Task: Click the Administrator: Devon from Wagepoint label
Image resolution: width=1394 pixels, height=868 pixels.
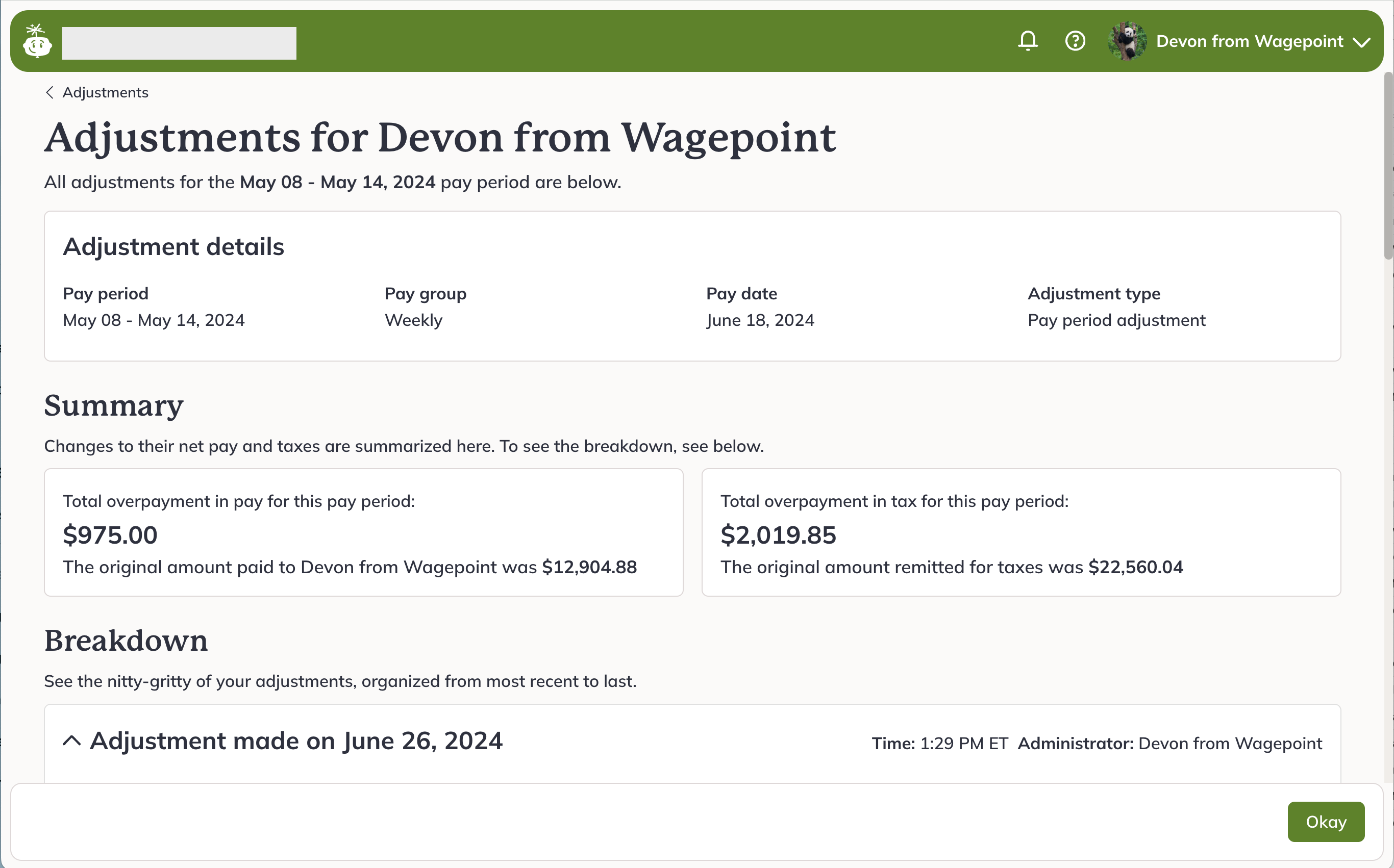Action: [x=1170, y=744]
